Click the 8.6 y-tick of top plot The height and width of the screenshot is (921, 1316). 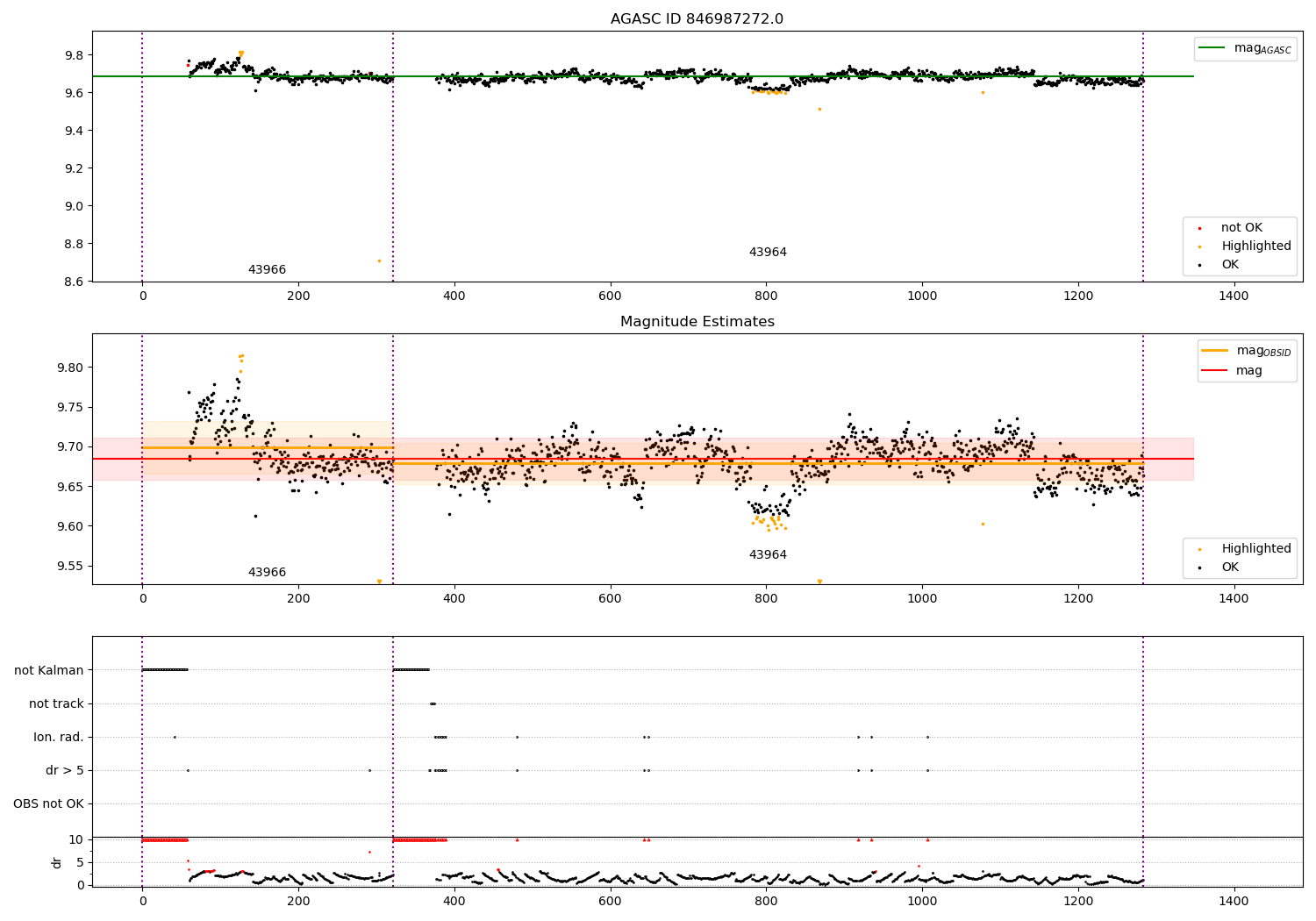coord(74,282)
